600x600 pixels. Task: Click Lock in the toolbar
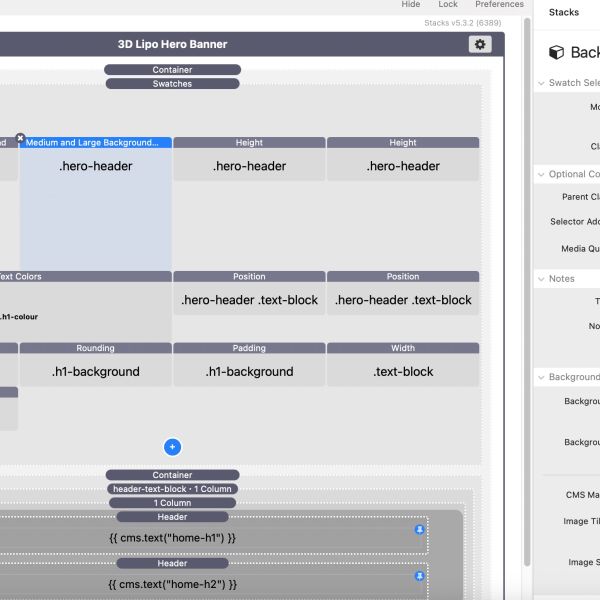(x=448, y=4)
